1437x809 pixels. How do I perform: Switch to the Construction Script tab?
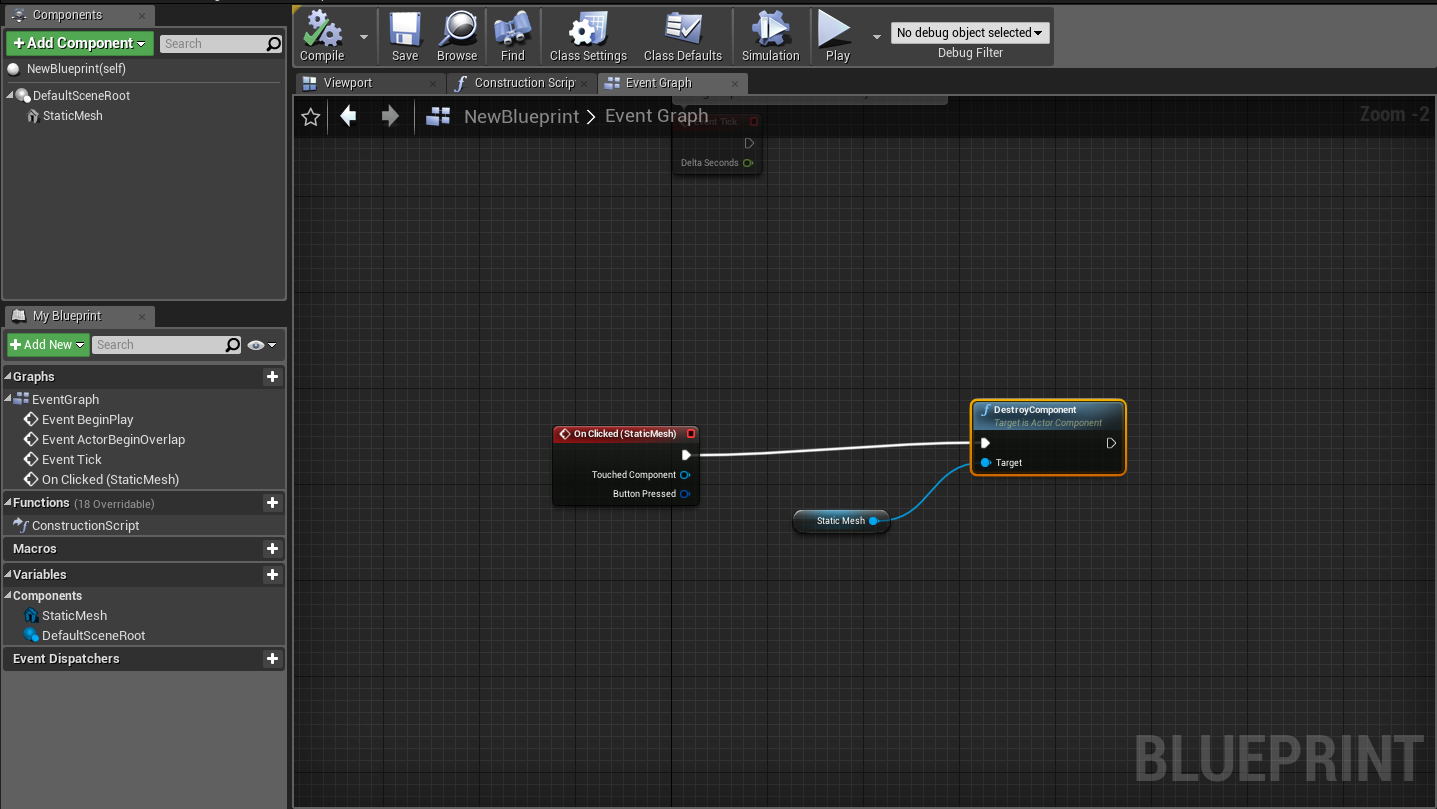pyautogui.click(x=523, y=83)
